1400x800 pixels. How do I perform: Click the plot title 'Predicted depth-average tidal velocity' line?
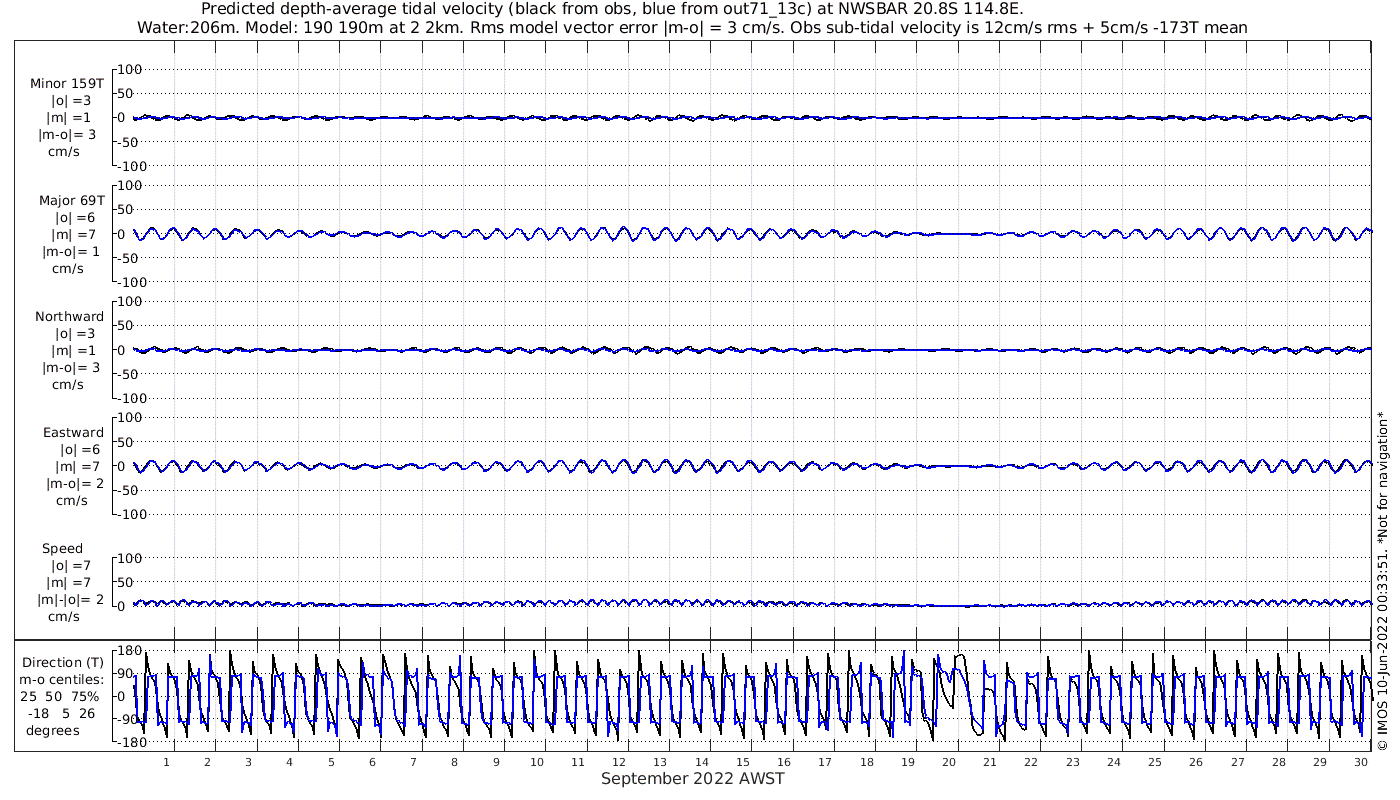tap(612, 9)
